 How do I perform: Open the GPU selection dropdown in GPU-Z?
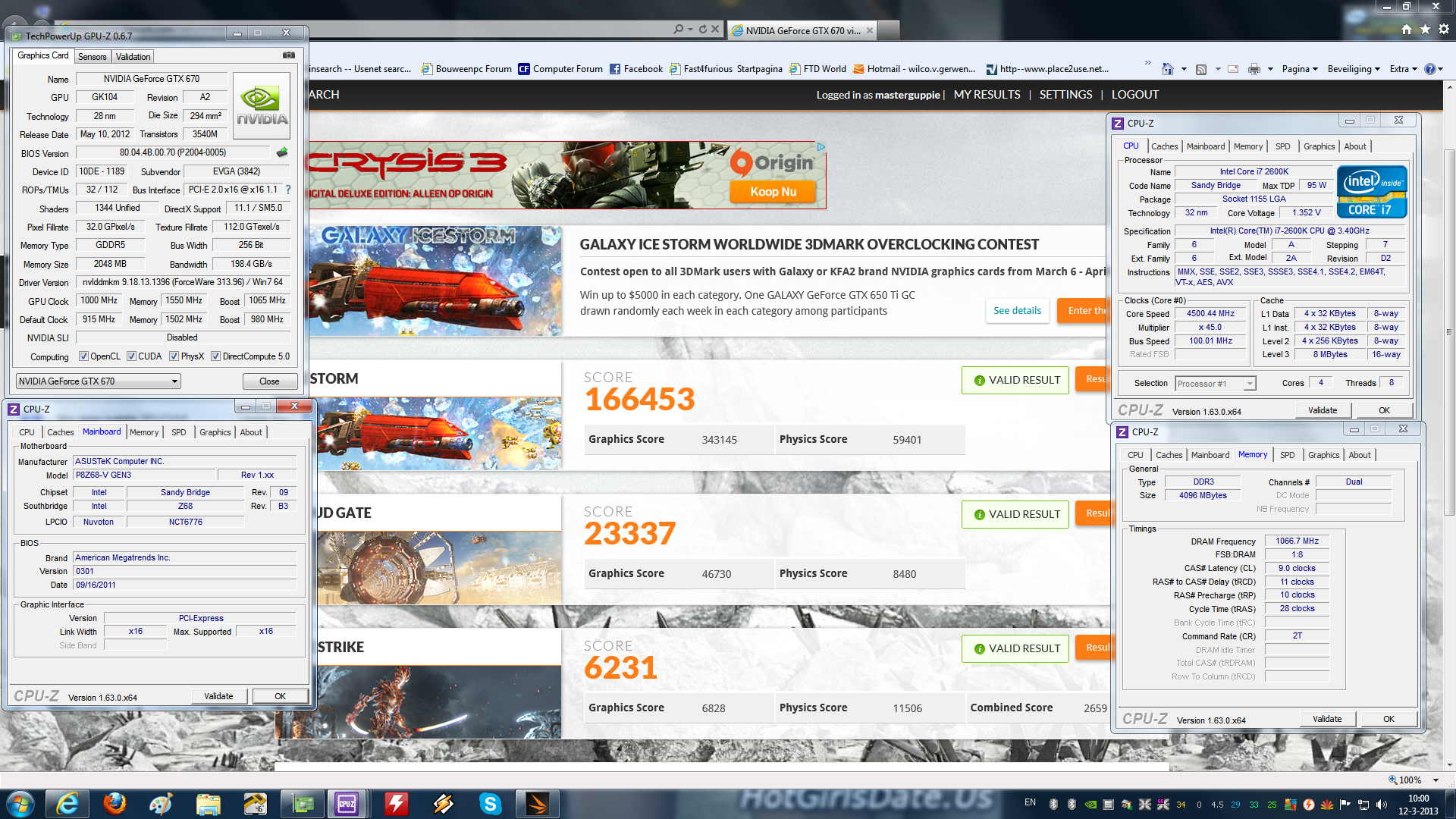pos(99,381)
